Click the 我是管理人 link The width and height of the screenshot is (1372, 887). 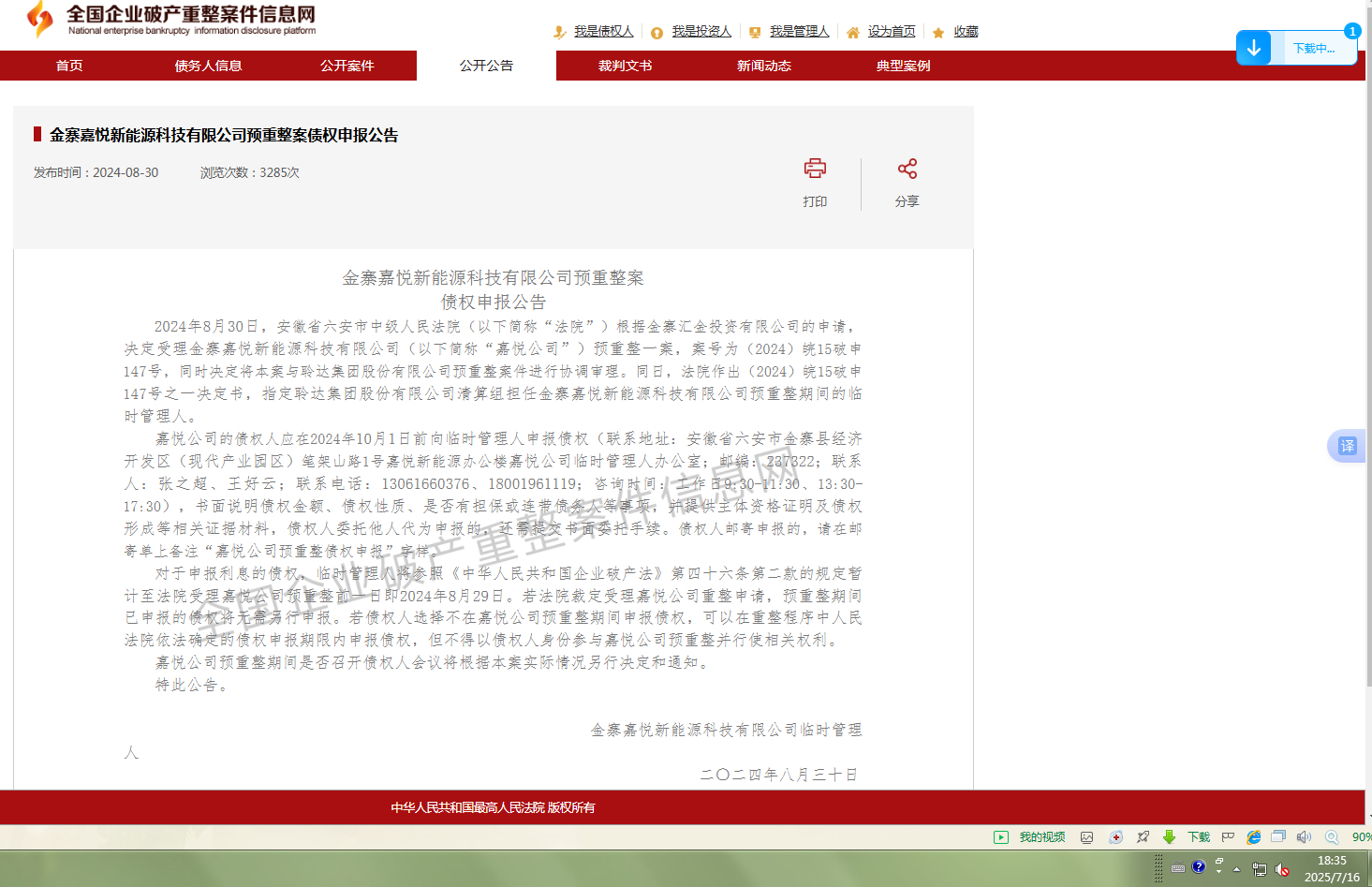click(x=800, y=32)
